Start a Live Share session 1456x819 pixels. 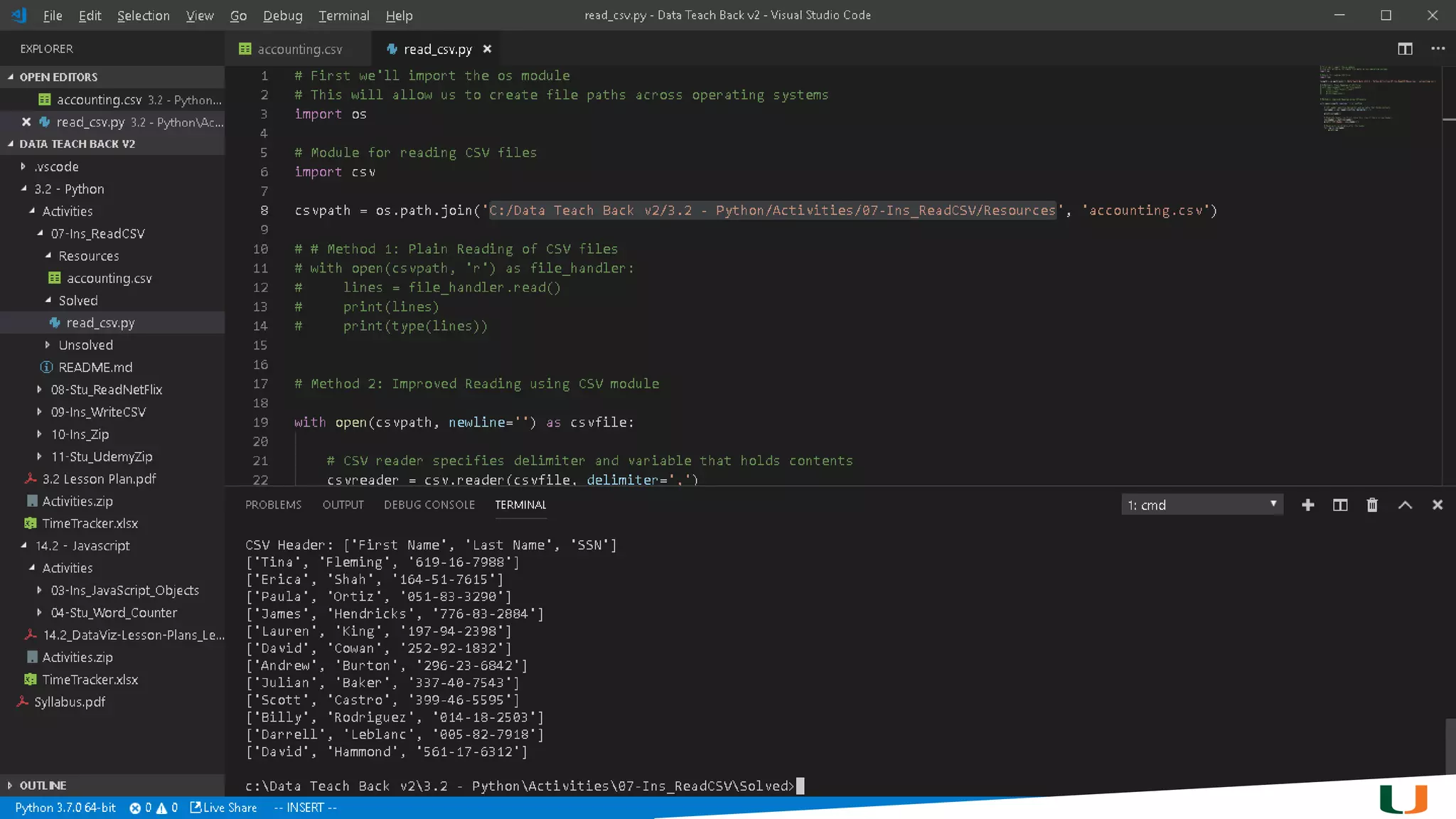pos(223,808)
